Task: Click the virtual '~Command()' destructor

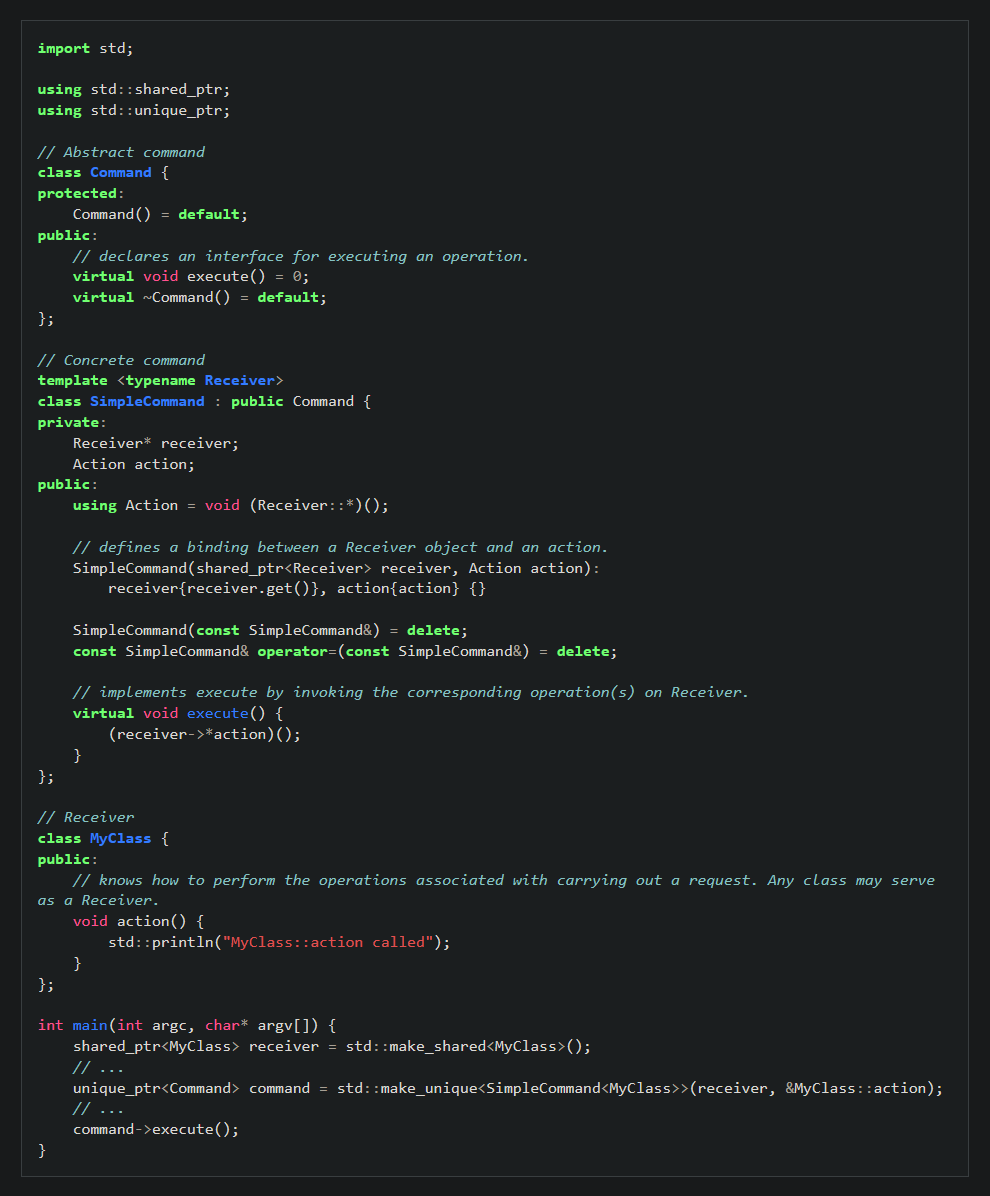Action: pos(191,297)
